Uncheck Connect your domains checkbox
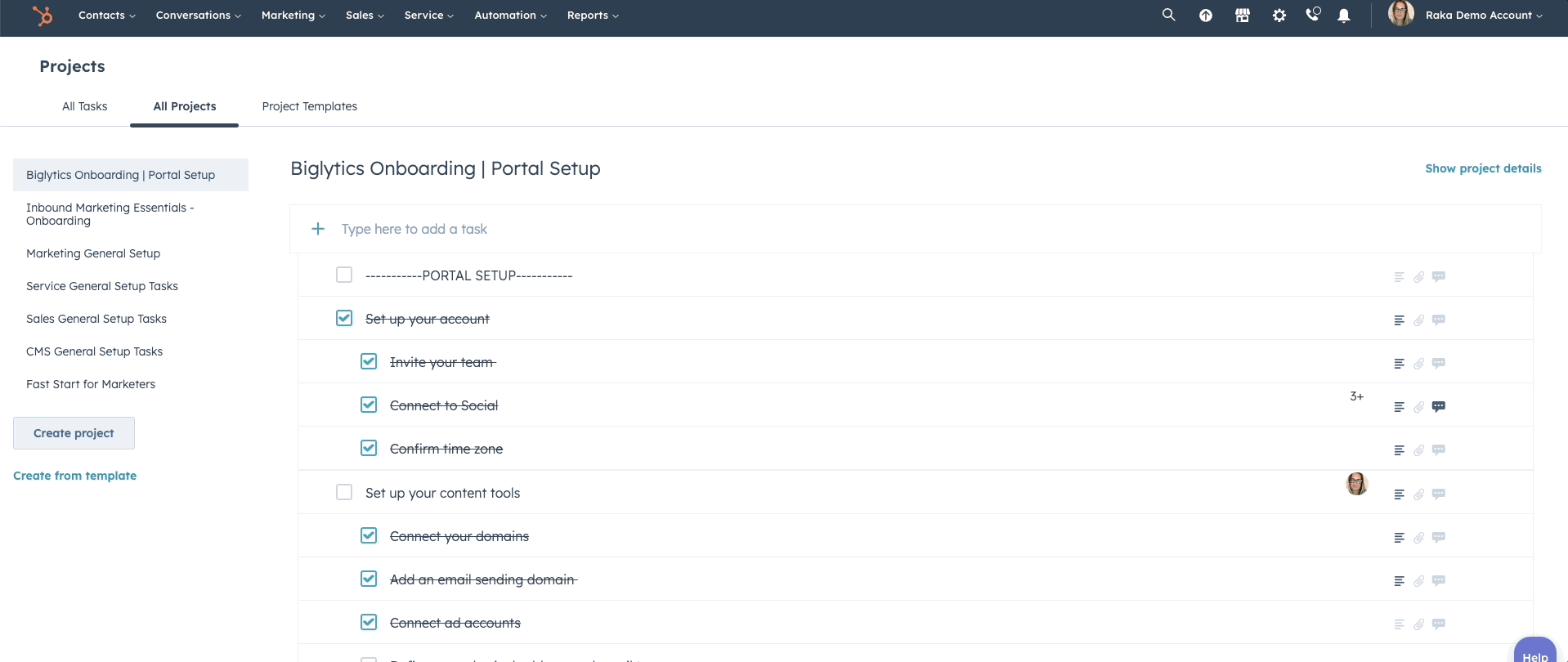Viewport: 1568px width, 662px height. click(369, 535)
